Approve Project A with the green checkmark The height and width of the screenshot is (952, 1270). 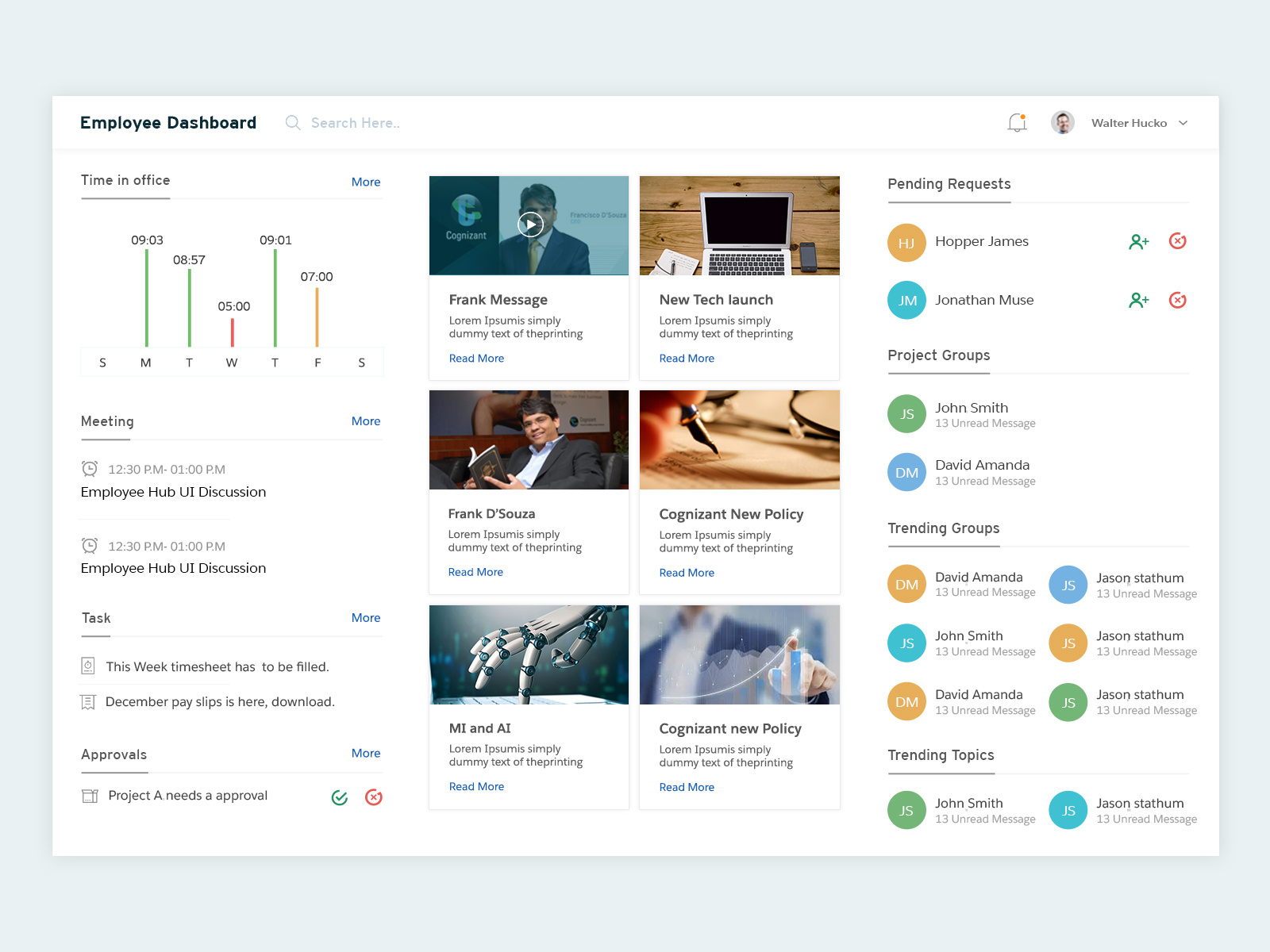[x=341, y=797]
